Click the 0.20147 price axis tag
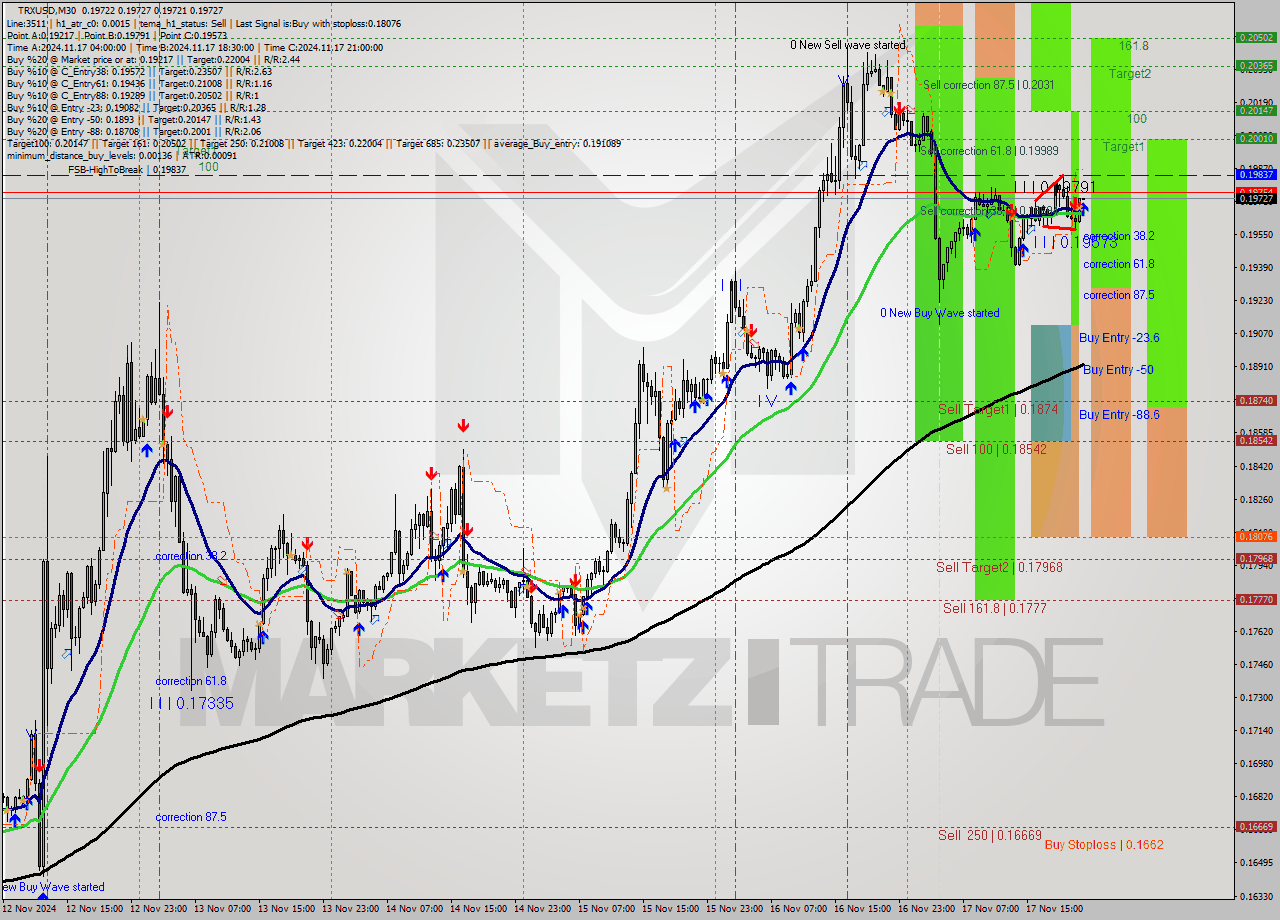Screen dimensions: 1280x920 click(x=1255, y=111)
